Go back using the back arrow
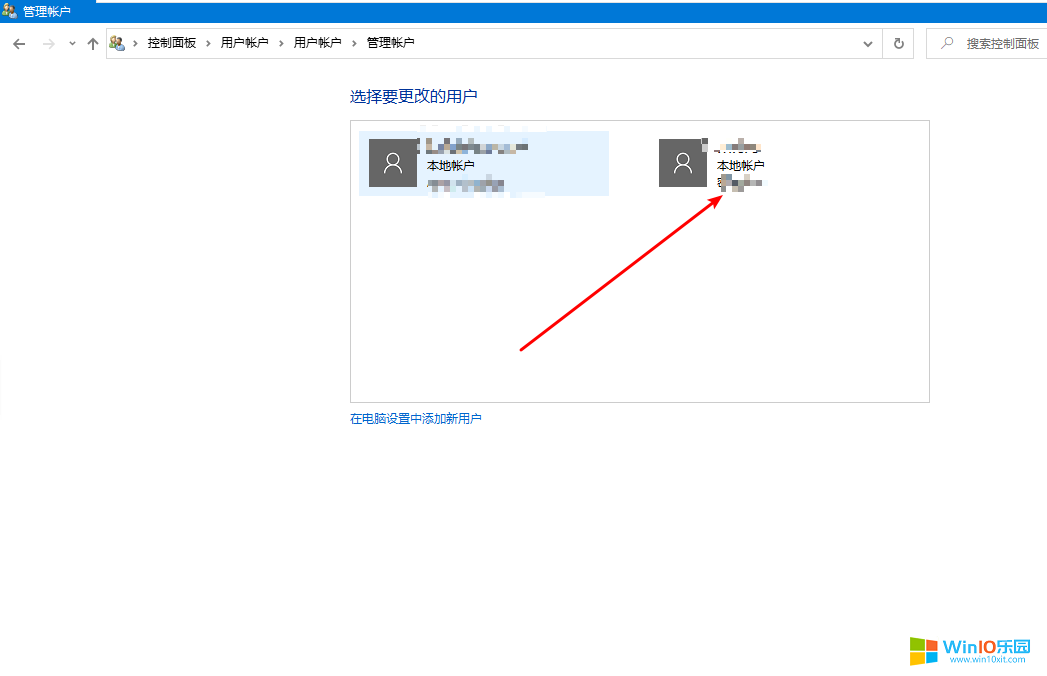Viewport: 1047px width, 676px height. click(x=19, y=44)
